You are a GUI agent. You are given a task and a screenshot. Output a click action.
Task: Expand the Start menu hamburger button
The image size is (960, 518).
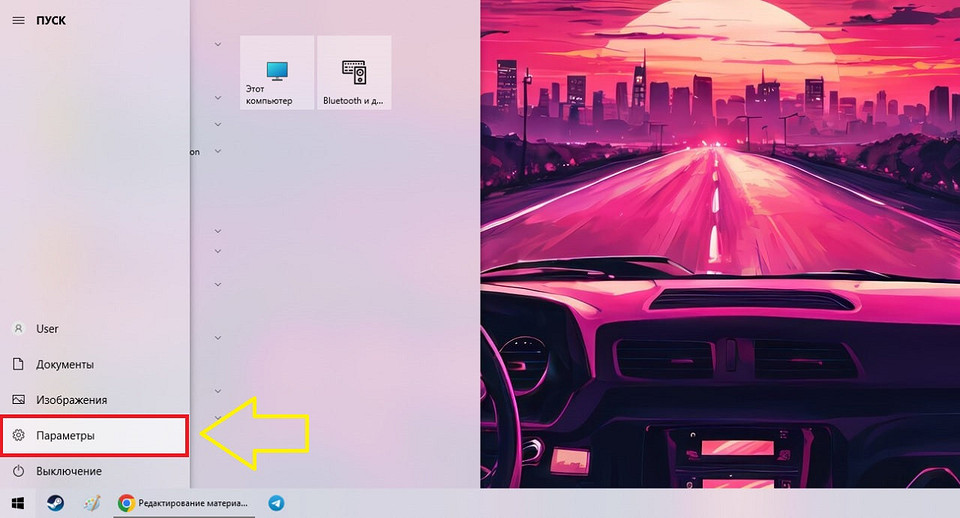(17, 20)
